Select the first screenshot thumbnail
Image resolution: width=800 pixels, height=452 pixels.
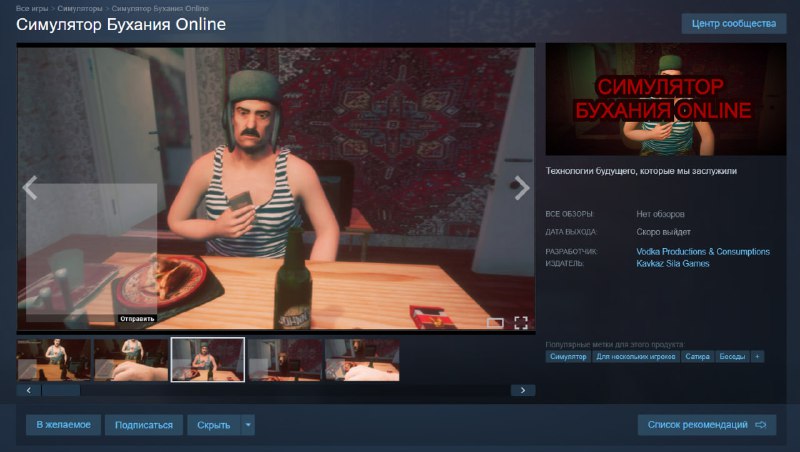pyautogui.click(x=54, y=360)
